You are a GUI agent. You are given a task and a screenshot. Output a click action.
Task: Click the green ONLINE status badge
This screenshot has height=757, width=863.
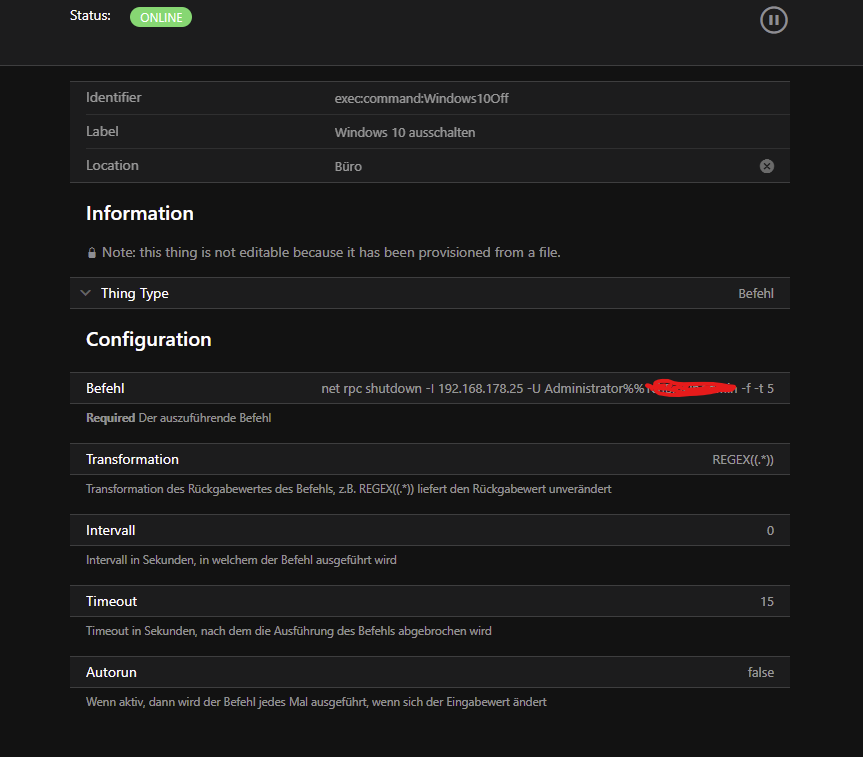[160, 17]
